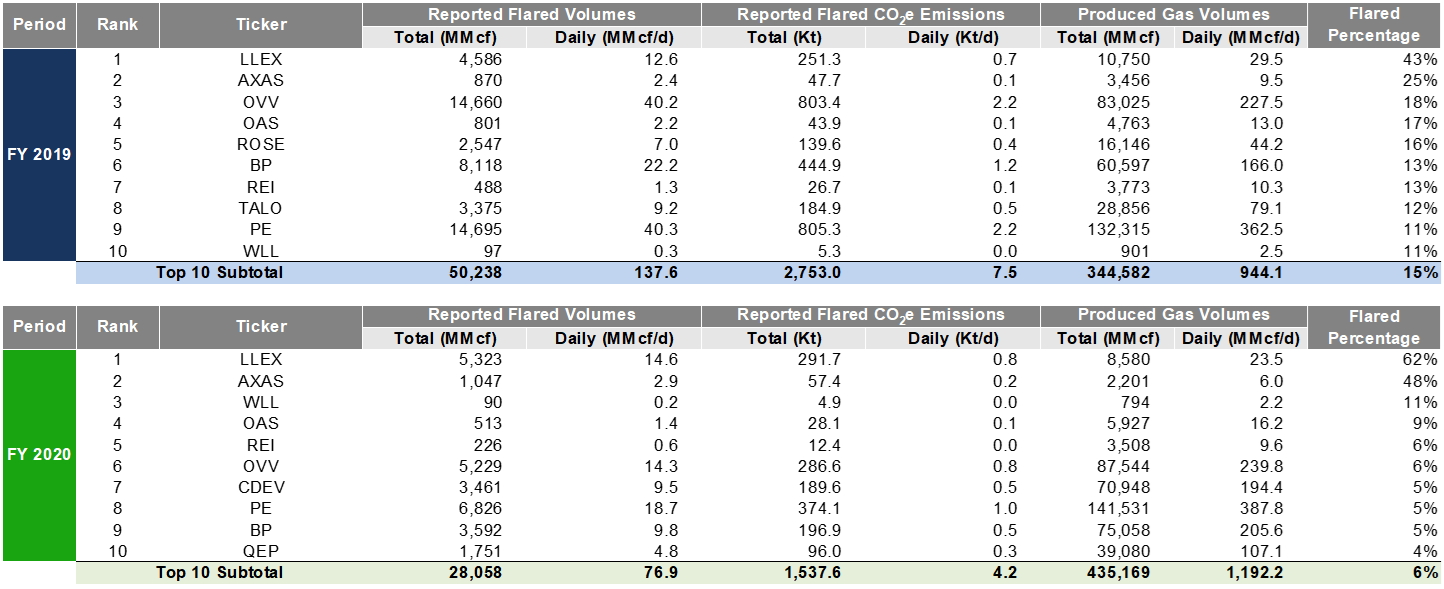1444x589 pixels.
Task: Click produced gas total 10,750
Action: [1125, 59]
